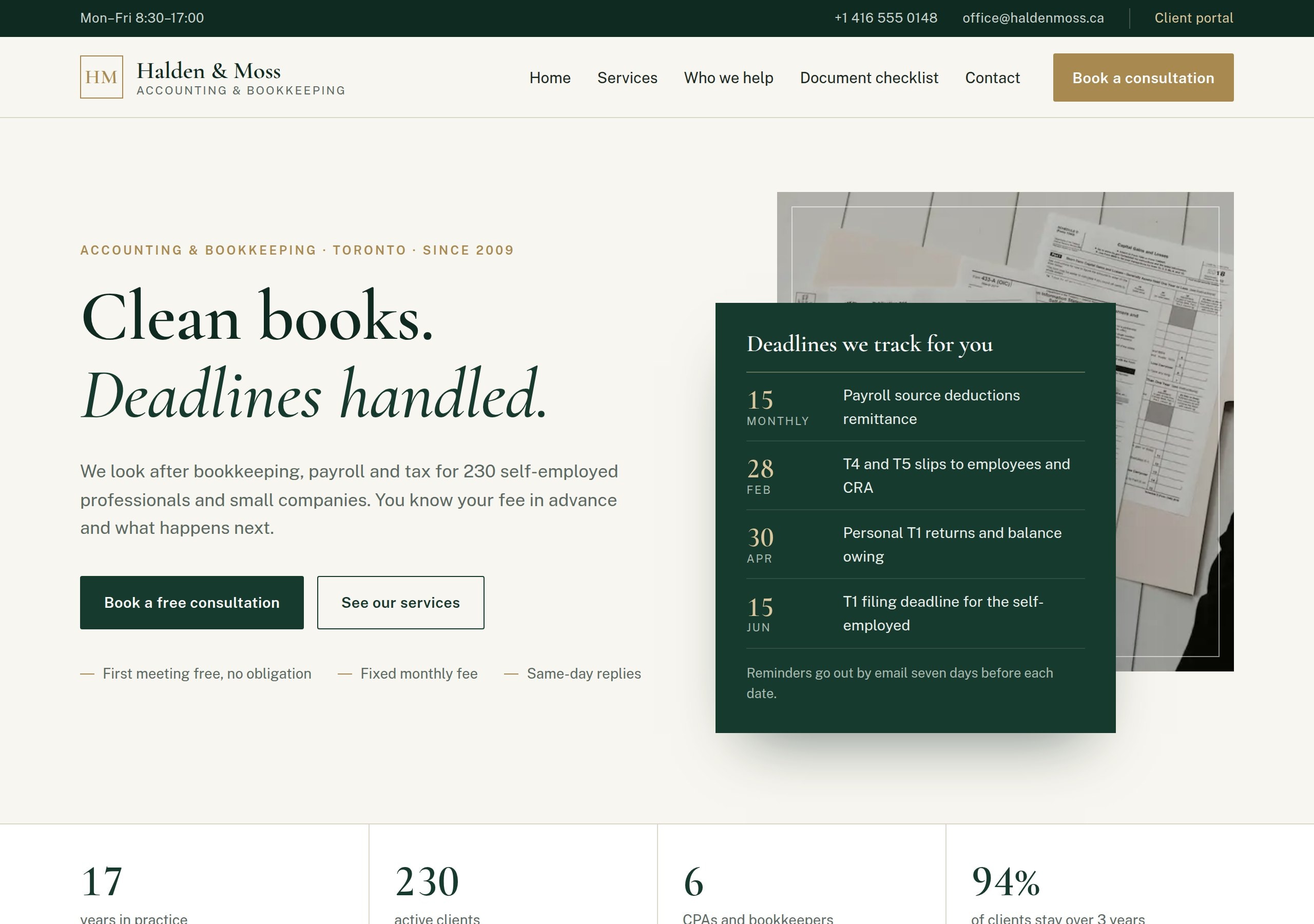Select the T1 filing deadline for self-employed row
Image resolution: width=1314 pixels, height=924 pixels.
pyautogui.click(x=916, y=614)
